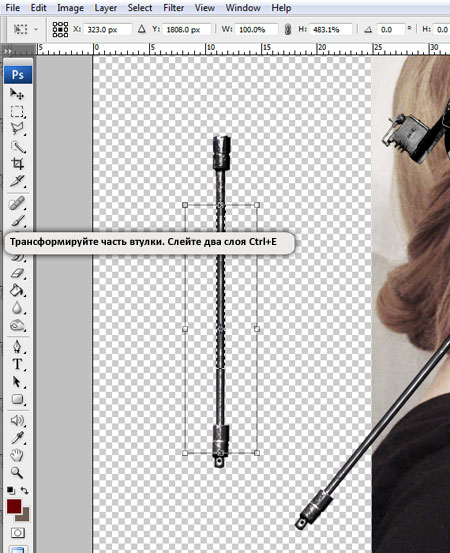Screen dimensions: 450x553
Task: Select the Eraser tool
Action: click(x=17, y=273)
